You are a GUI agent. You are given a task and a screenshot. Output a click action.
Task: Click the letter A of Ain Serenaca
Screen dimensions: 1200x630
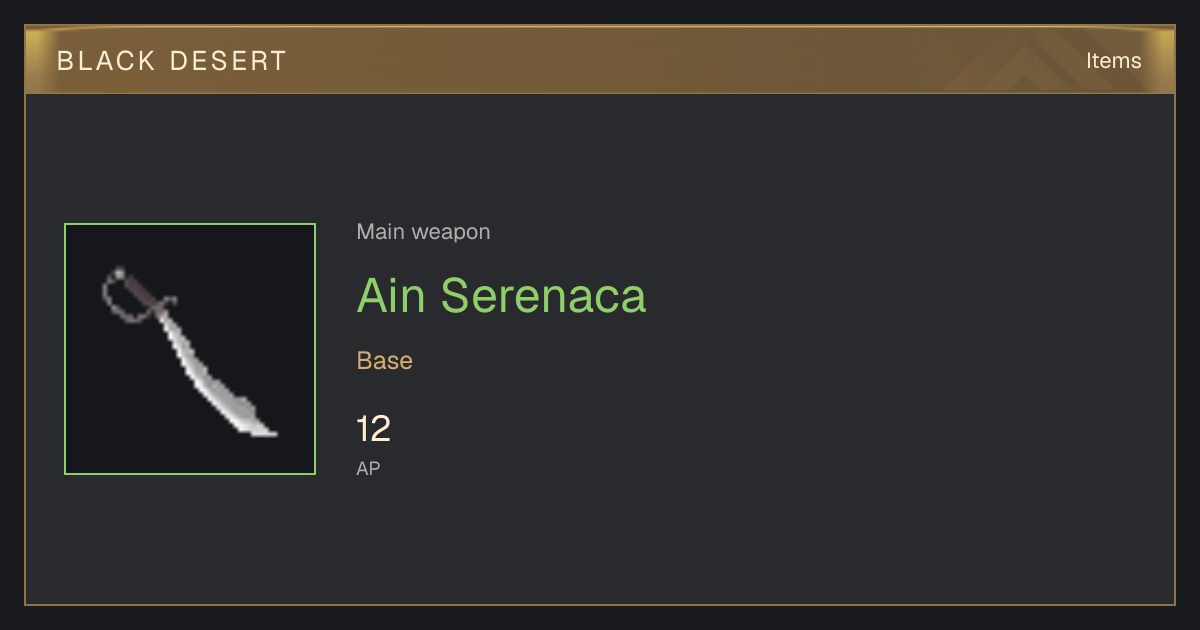374,296
